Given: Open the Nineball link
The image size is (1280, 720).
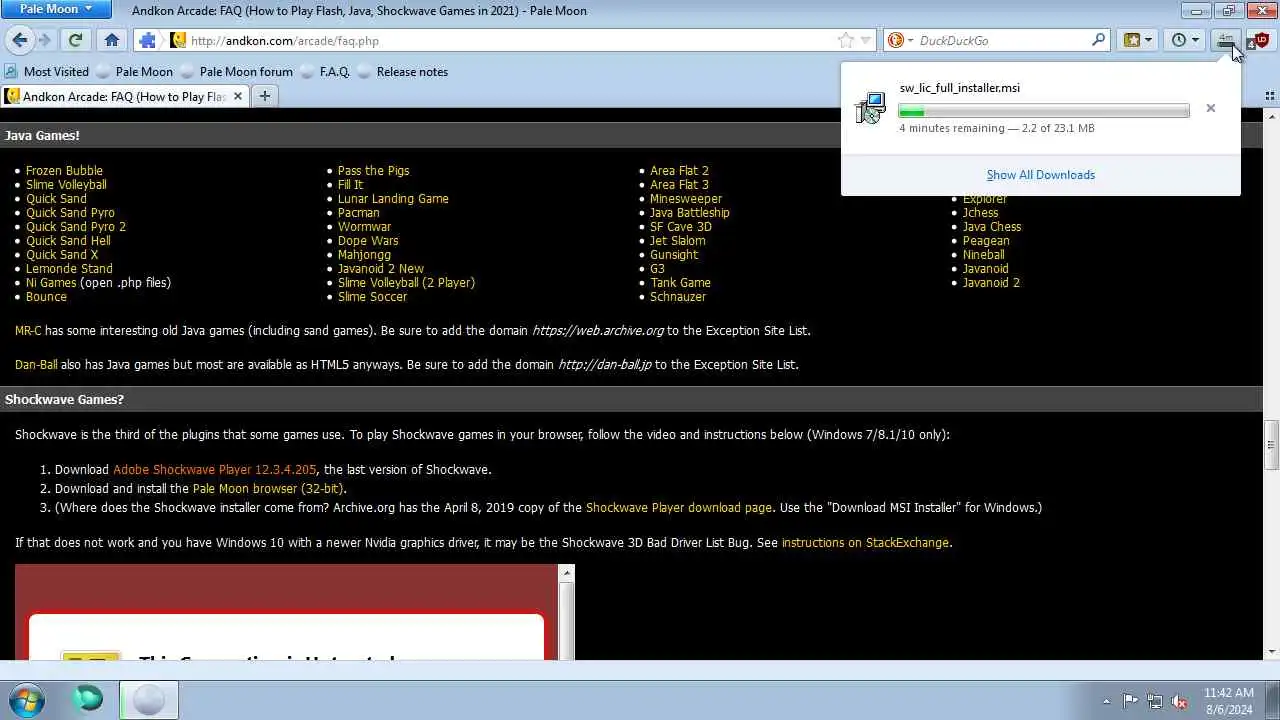Looking at the screenshot, I should pyautogui.click(x=983, y=255).
